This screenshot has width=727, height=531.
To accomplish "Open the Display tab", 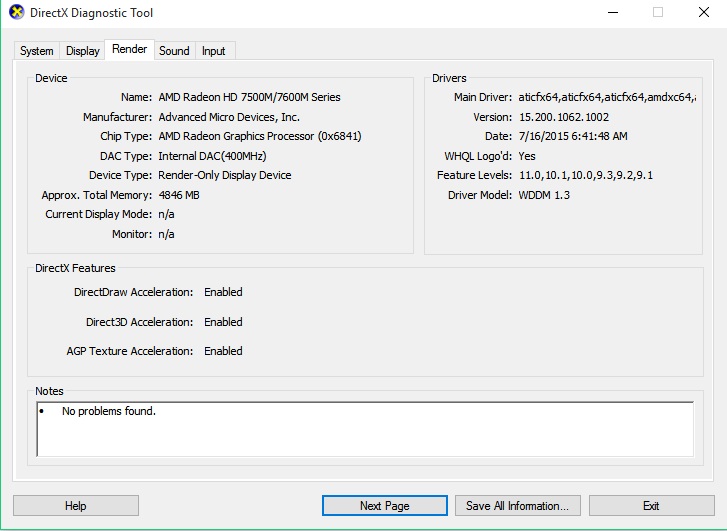I will [x=83, y=51].
